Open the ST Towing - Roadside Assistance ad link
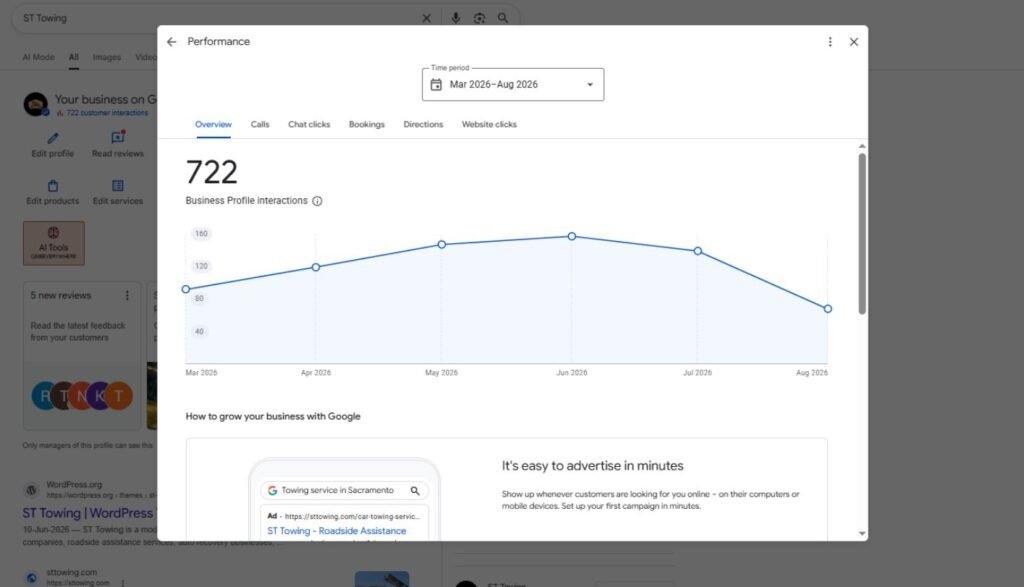This screenshot has width=1024, height=587. [x=336, y=531]
